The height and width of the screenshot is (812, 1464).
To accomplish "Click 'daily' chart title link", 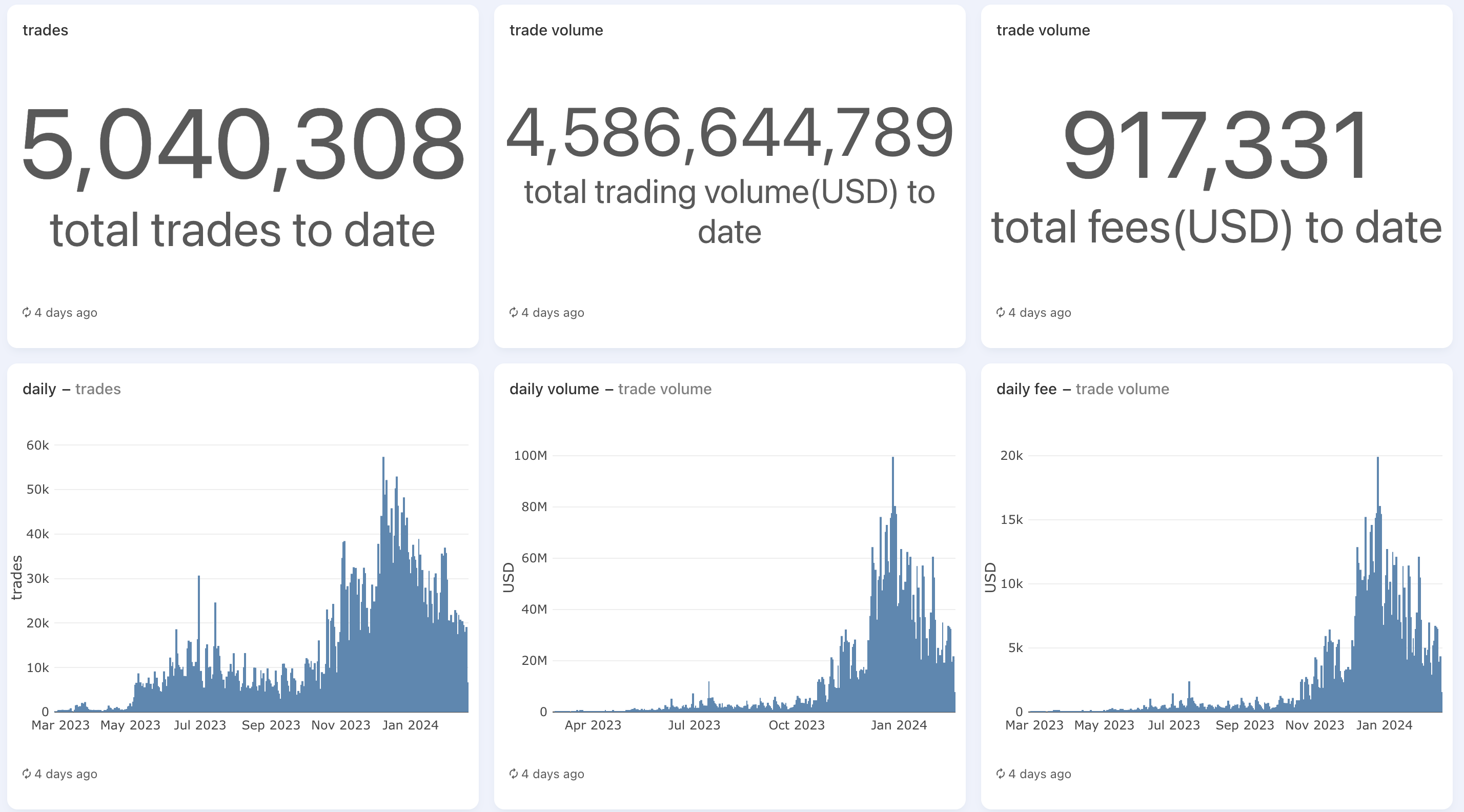I will (x=39, y=389).
